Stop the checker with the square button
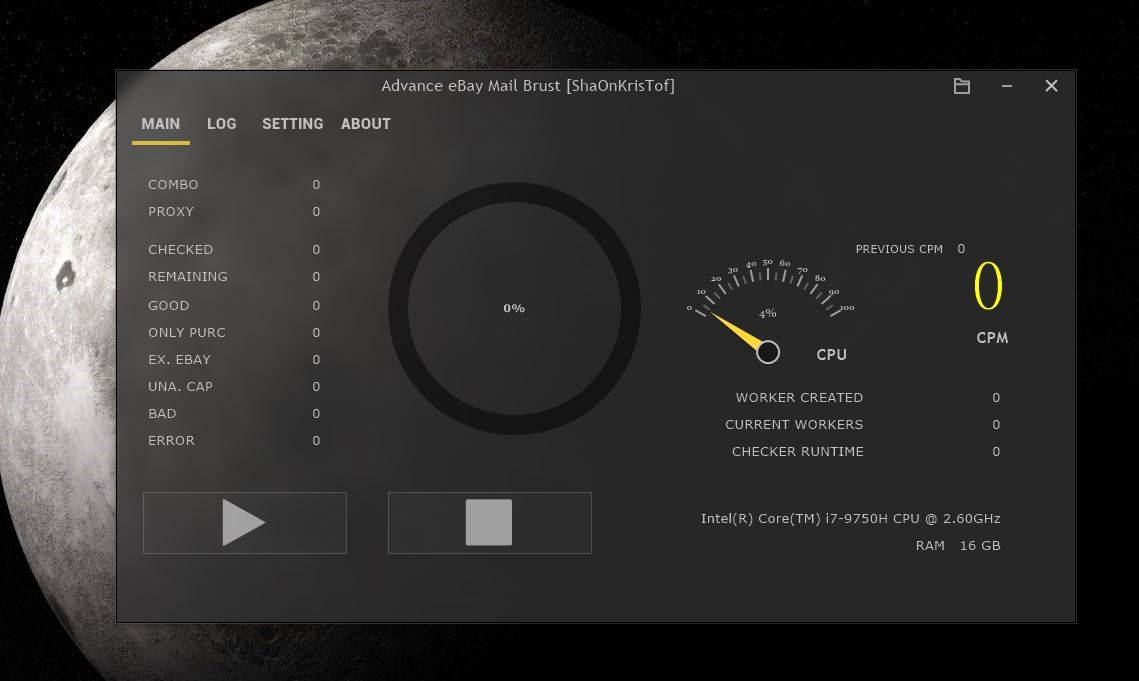Image resolution: width=1139 pixels, height=681 pixels. pos(490,523)
